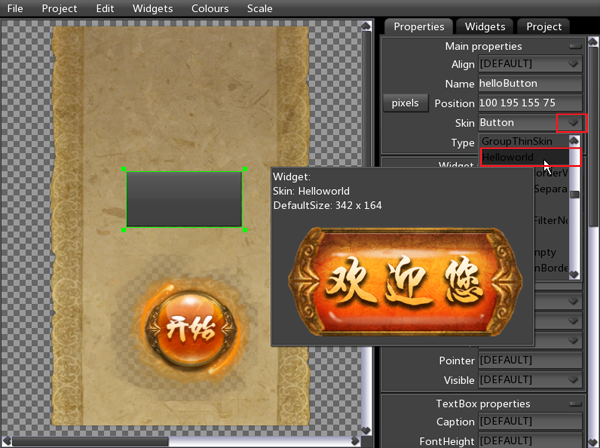The width and height of the screenshot is (600, 448).
Task: Open the File menu
Action: coord(15,8)
